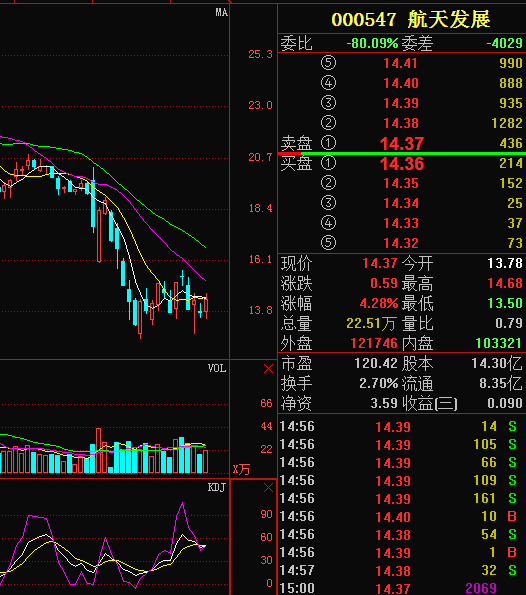Close the KDJ indicator panel with red X
This screenshot has width=526, height=595.
coord(268,488)
